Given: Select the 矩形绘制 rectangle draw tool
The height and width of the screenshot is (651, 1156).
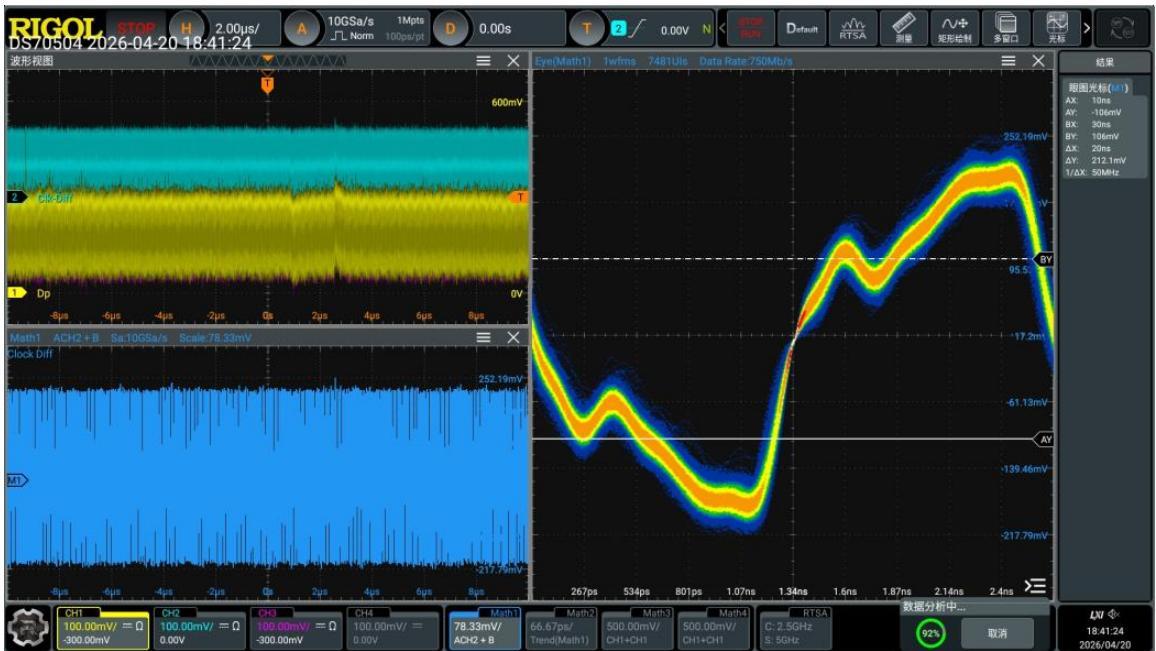Looking at the screenshot, I should (x=954, y=29).
